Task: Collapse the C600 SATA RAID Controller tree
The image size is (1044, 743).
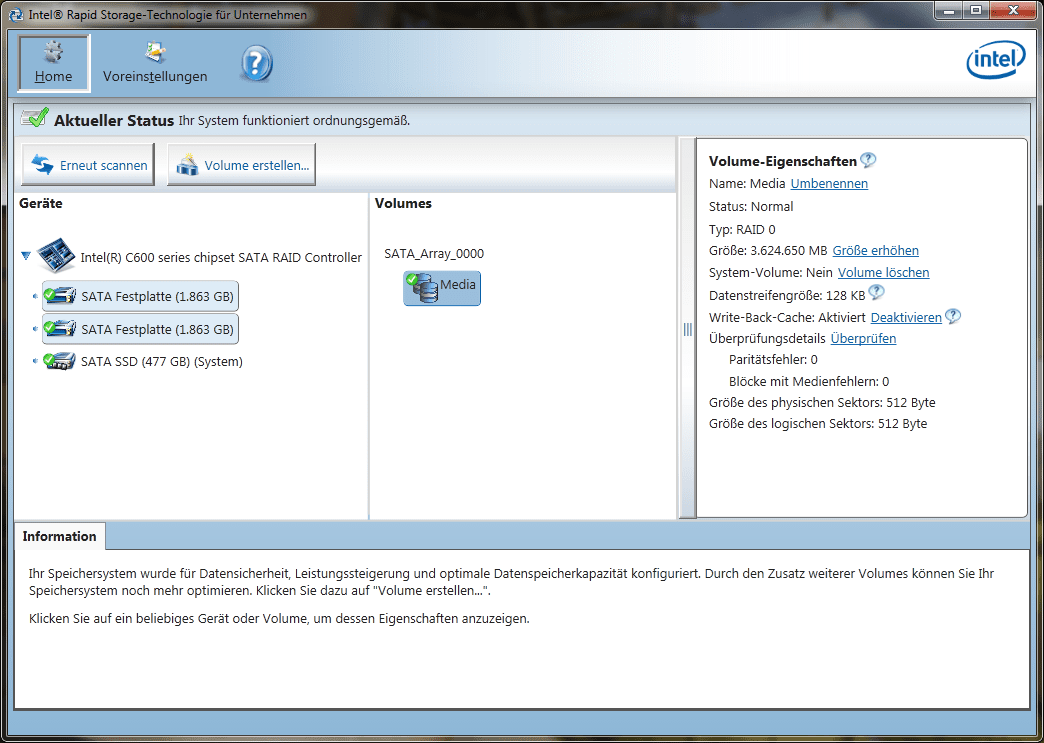Action: coord(26,256)
